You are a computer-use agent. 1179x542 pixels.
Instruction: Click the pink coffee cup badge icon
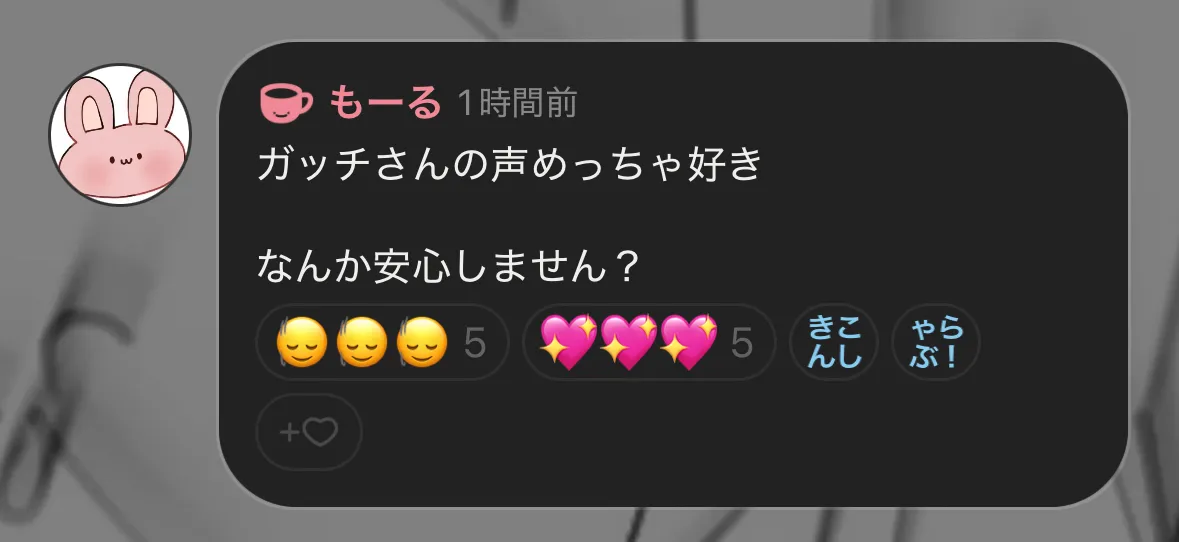point(286,103)
